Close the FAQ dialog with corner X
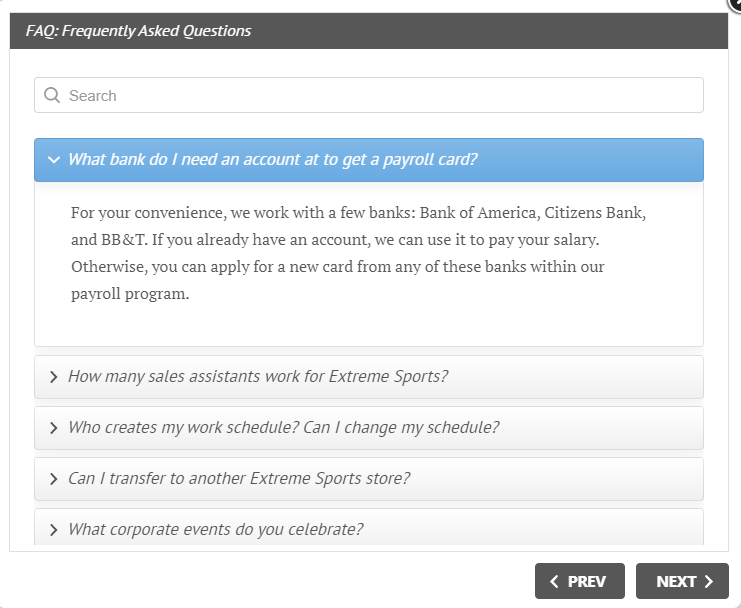The width and height of the screenshot is (741, 608). [x=735, y=5]
